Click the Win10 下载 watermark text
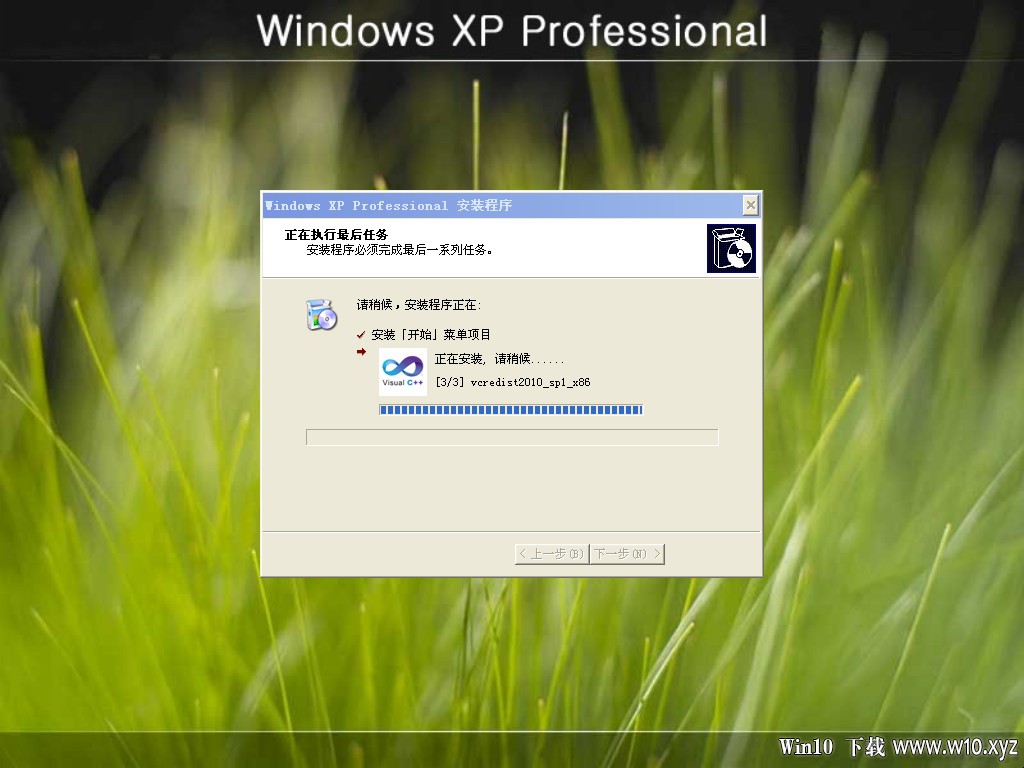Screen dimensions: 1024x768 pyautogui.click(x=832, y=746)
